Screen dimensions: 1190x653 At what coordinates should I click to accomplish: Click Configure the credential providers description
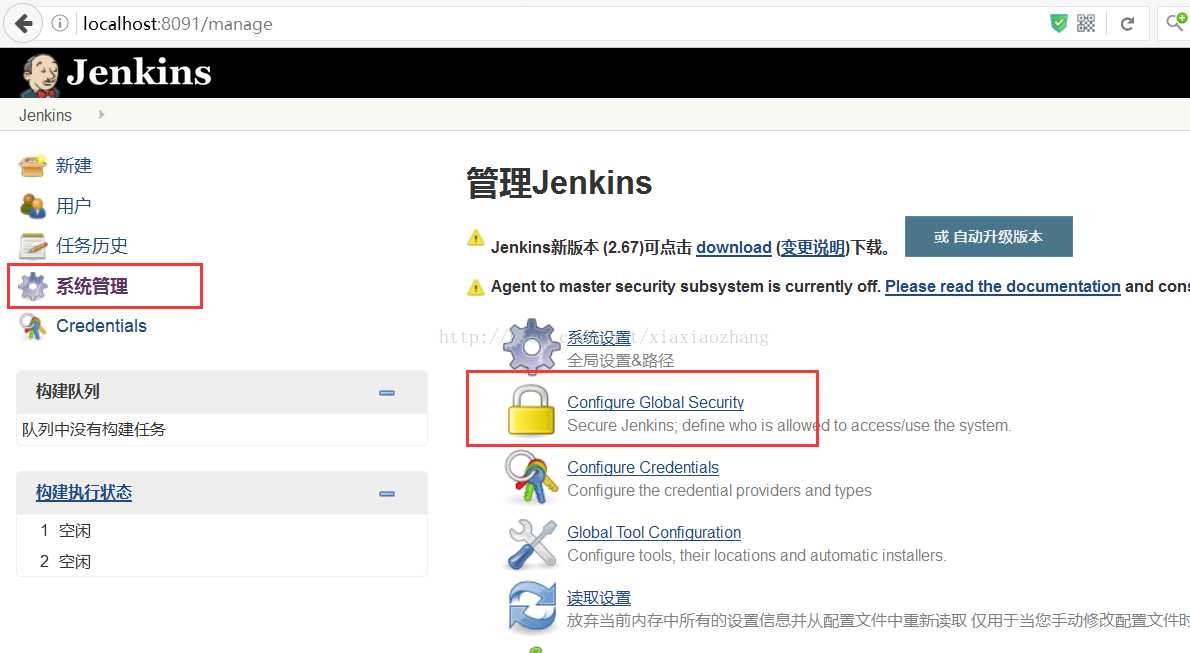tap(719, 491)
